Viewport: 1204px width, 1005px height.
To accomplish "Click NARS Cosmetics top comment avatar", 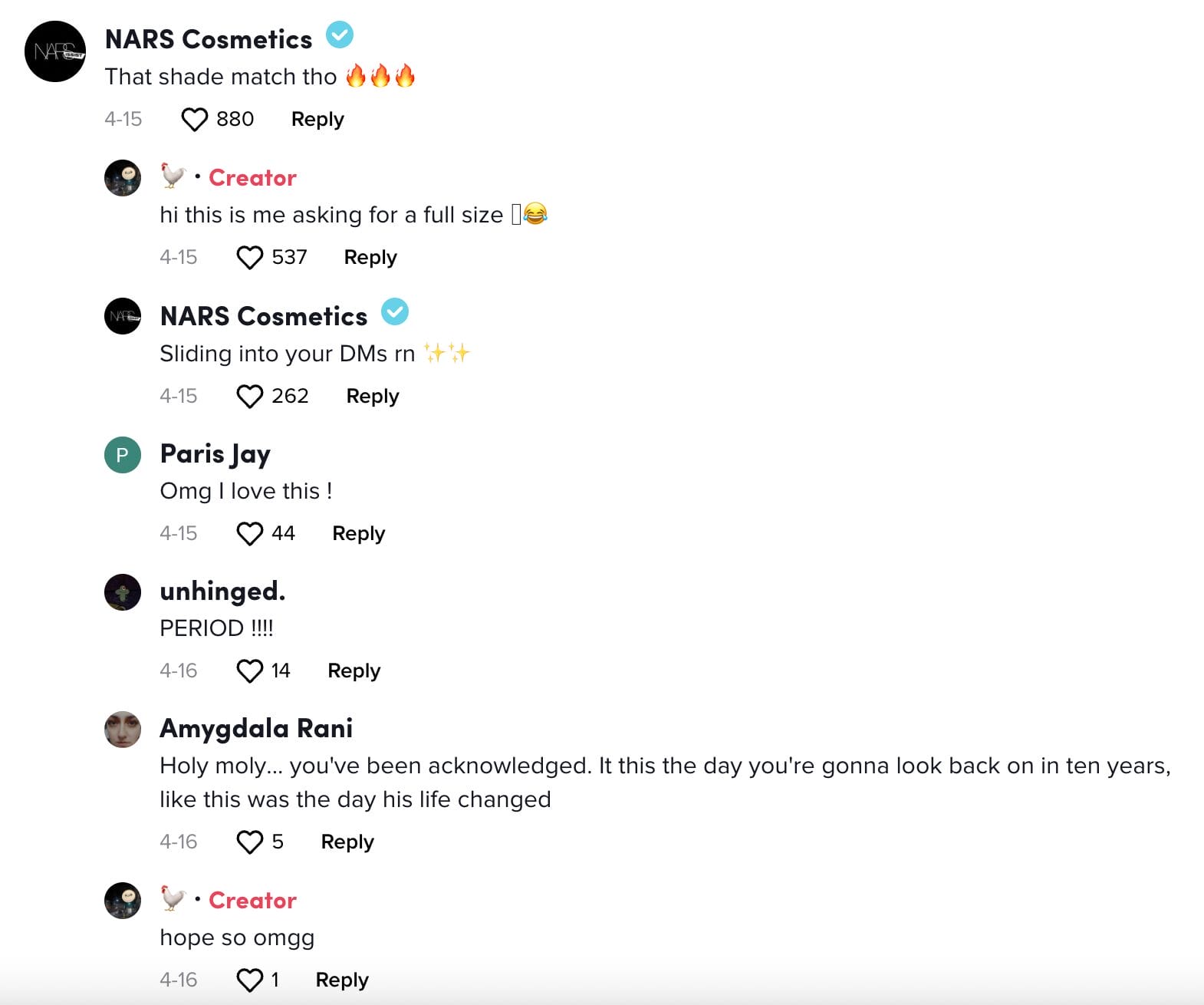I will click(x=55, y=51).
